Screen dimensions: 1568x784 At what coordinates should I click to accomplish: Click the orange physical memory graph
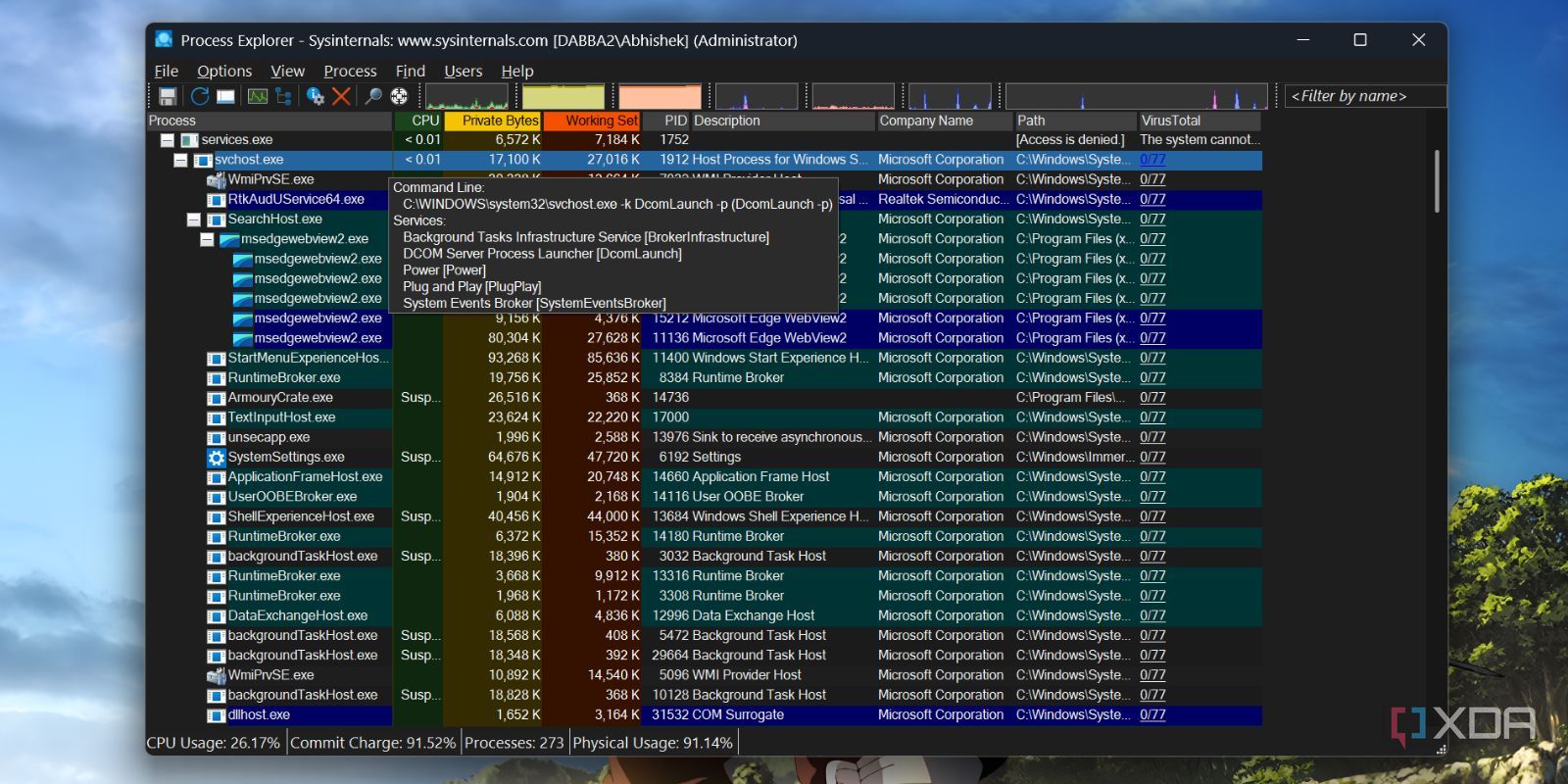[x=661, y=96]
